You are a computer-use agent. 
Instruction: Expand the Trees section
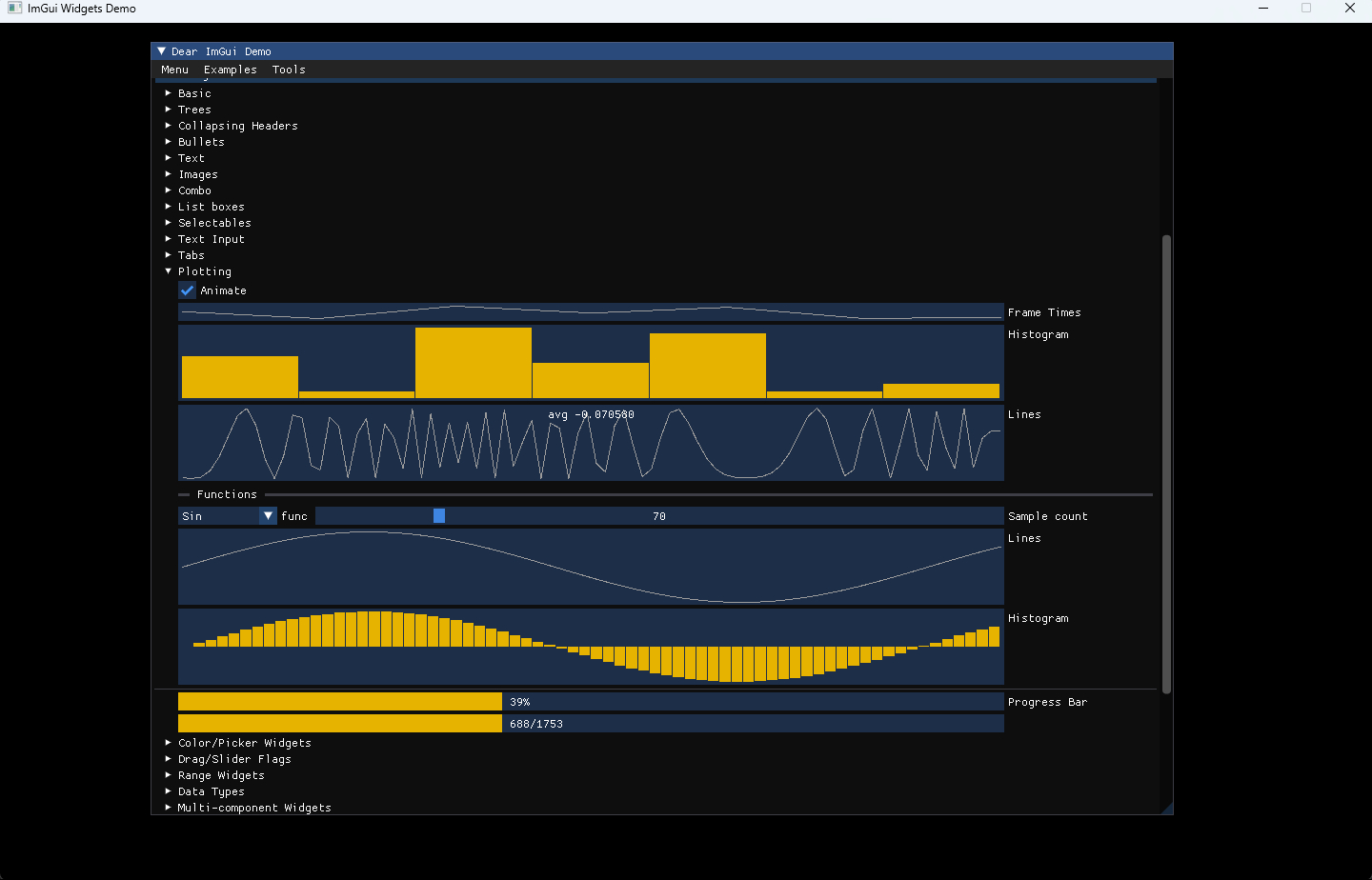169,110
